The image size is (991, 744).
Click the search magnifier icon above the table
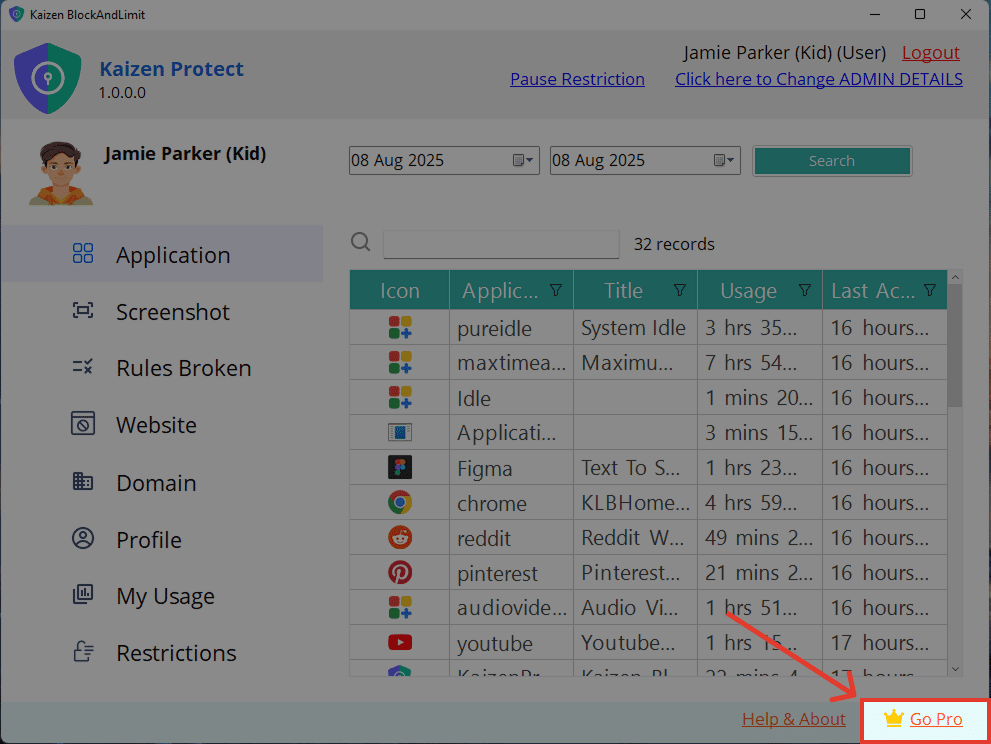pos(361,243)
